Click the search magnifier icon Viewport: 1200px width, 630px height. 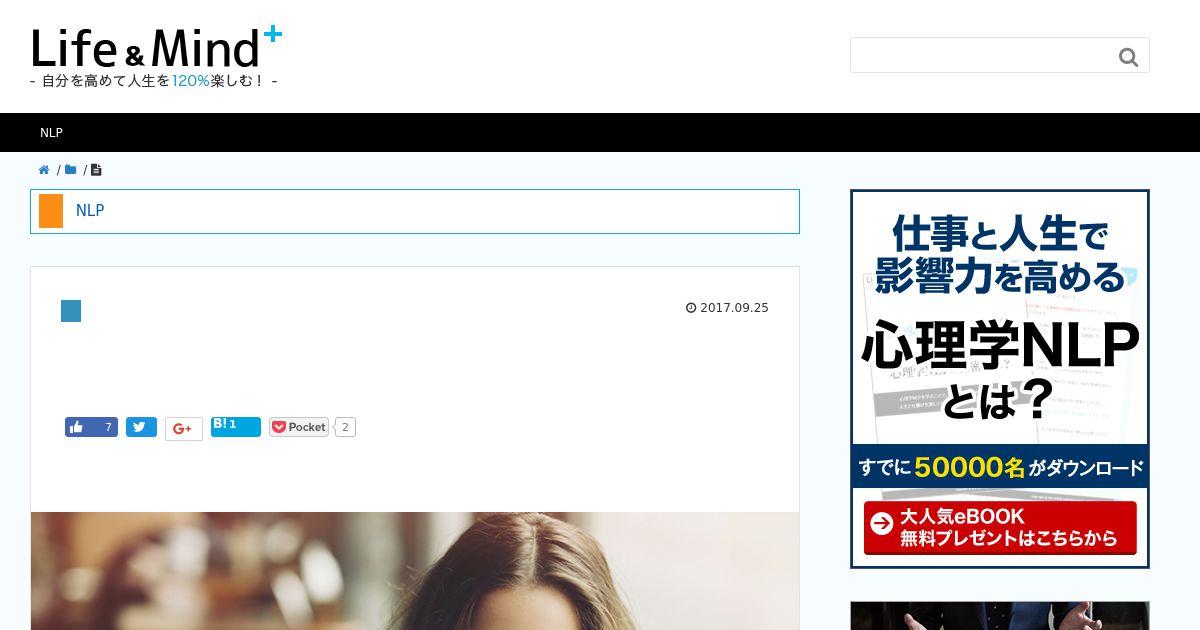(1129, 57)
